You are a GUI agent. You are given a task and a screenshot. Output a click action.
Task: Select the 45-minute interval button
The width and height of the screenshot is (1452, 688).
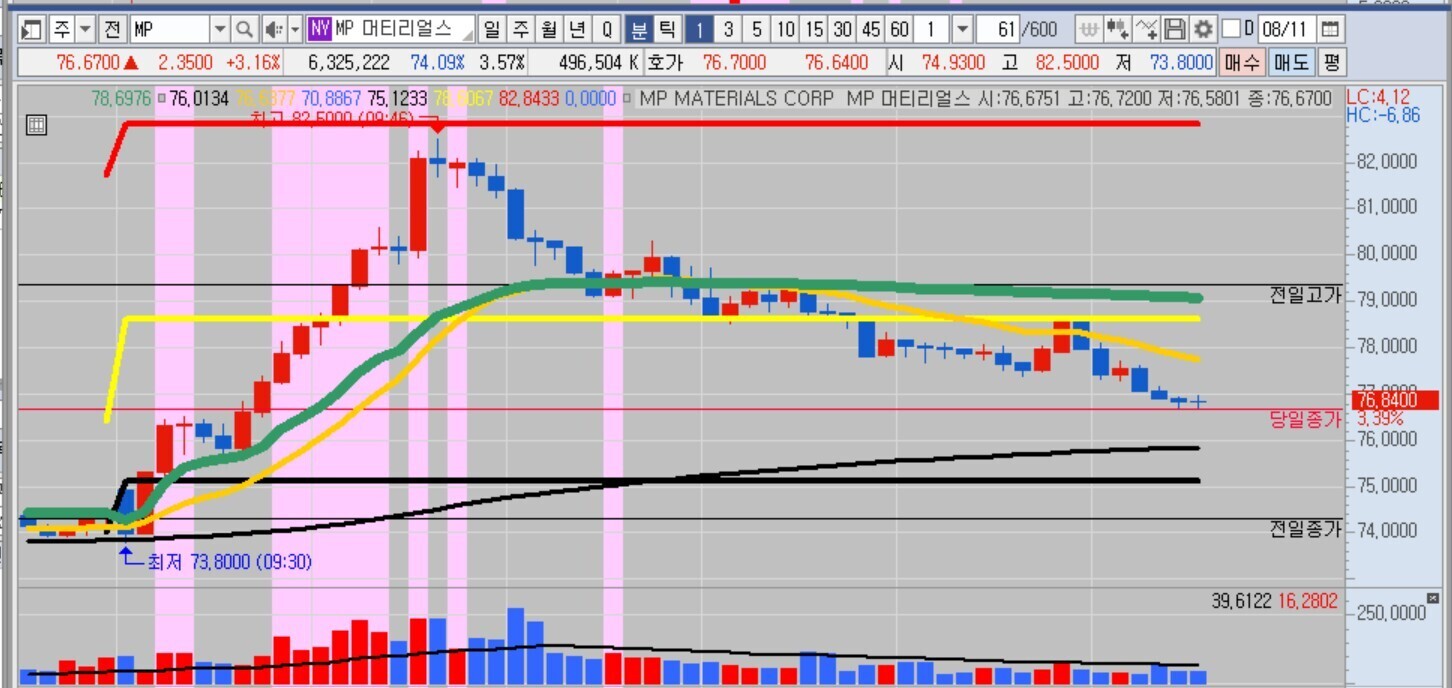872,28
